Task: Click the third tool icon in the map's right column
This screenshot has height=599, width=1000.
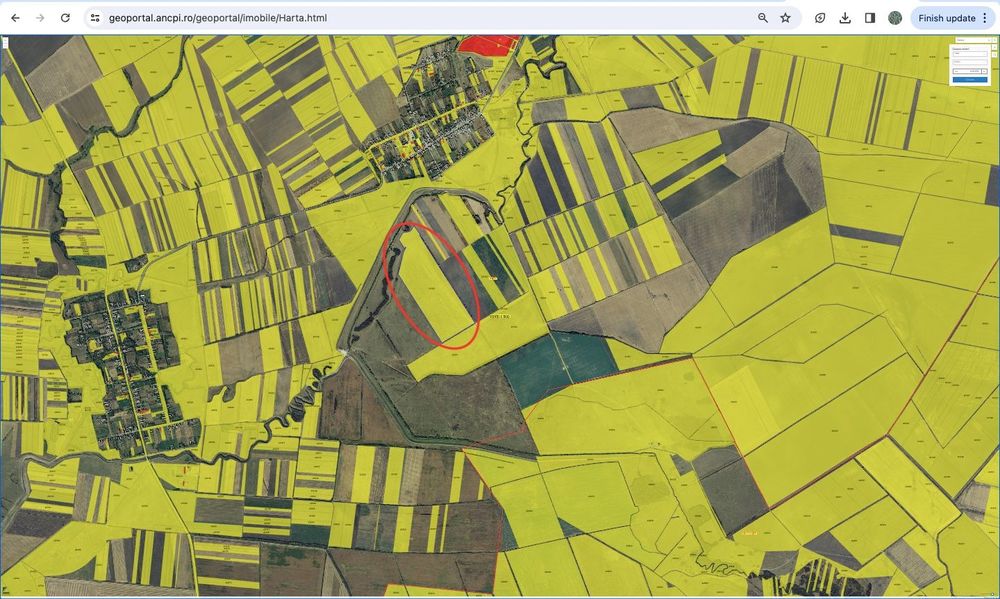Action: 995,55
